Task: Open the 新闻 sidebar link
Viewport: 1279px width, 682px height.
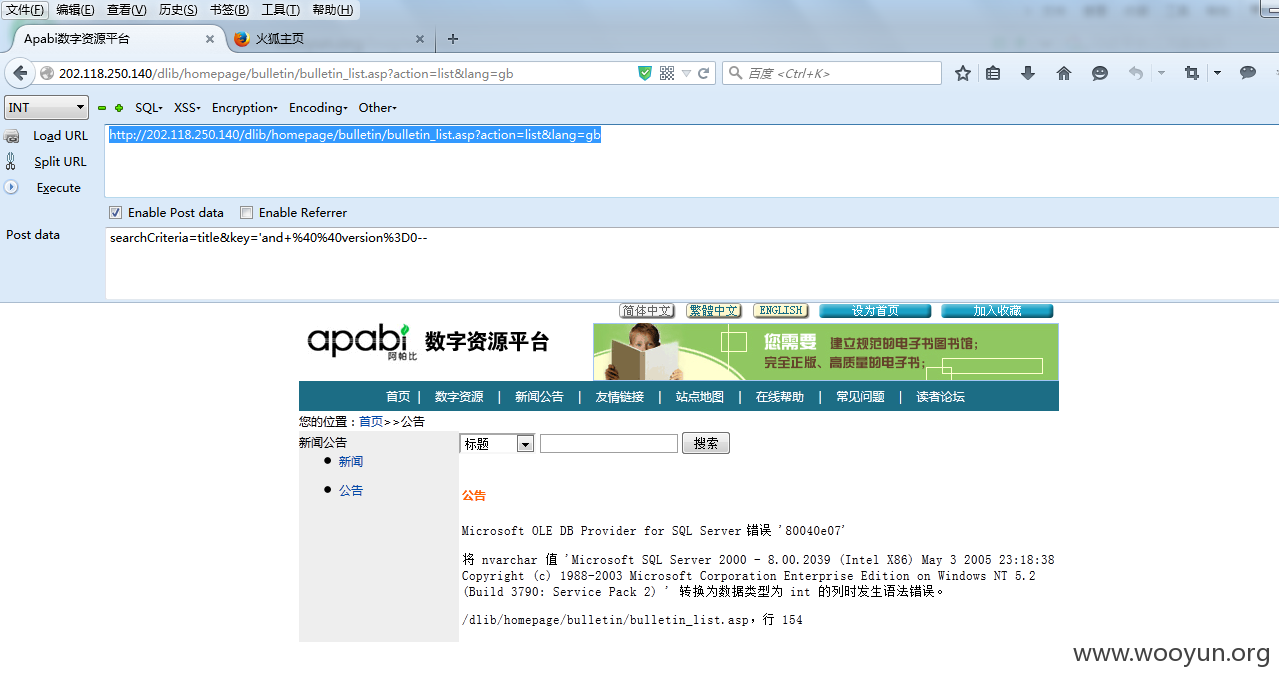Action: tap(351, 462)
